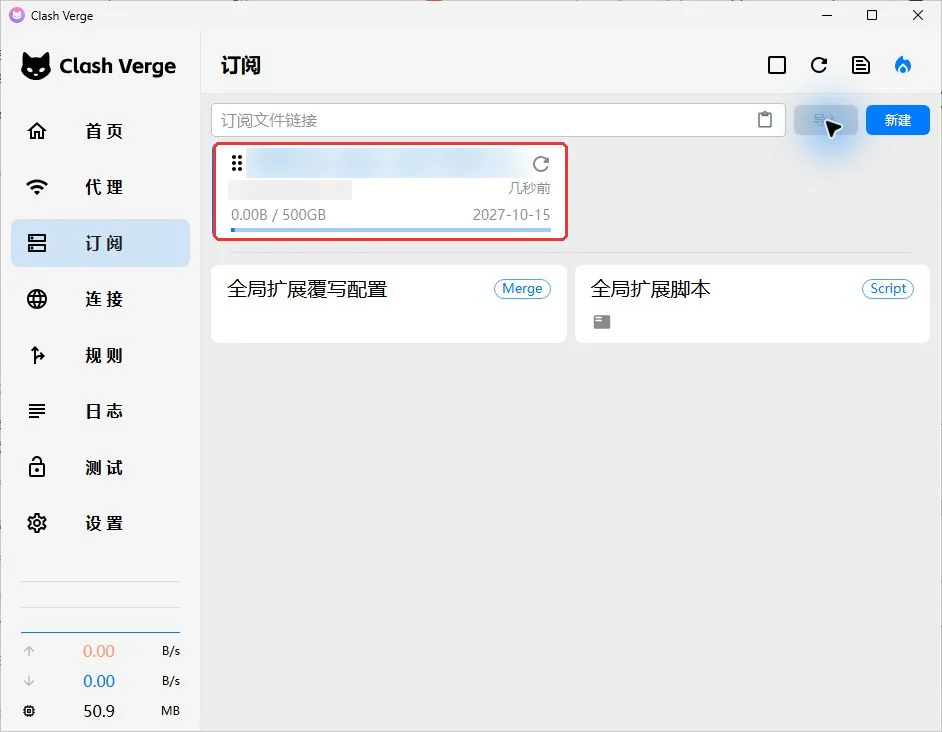
Task: Click the rules branching arrow icon
Action: click(x=37, y=355)
